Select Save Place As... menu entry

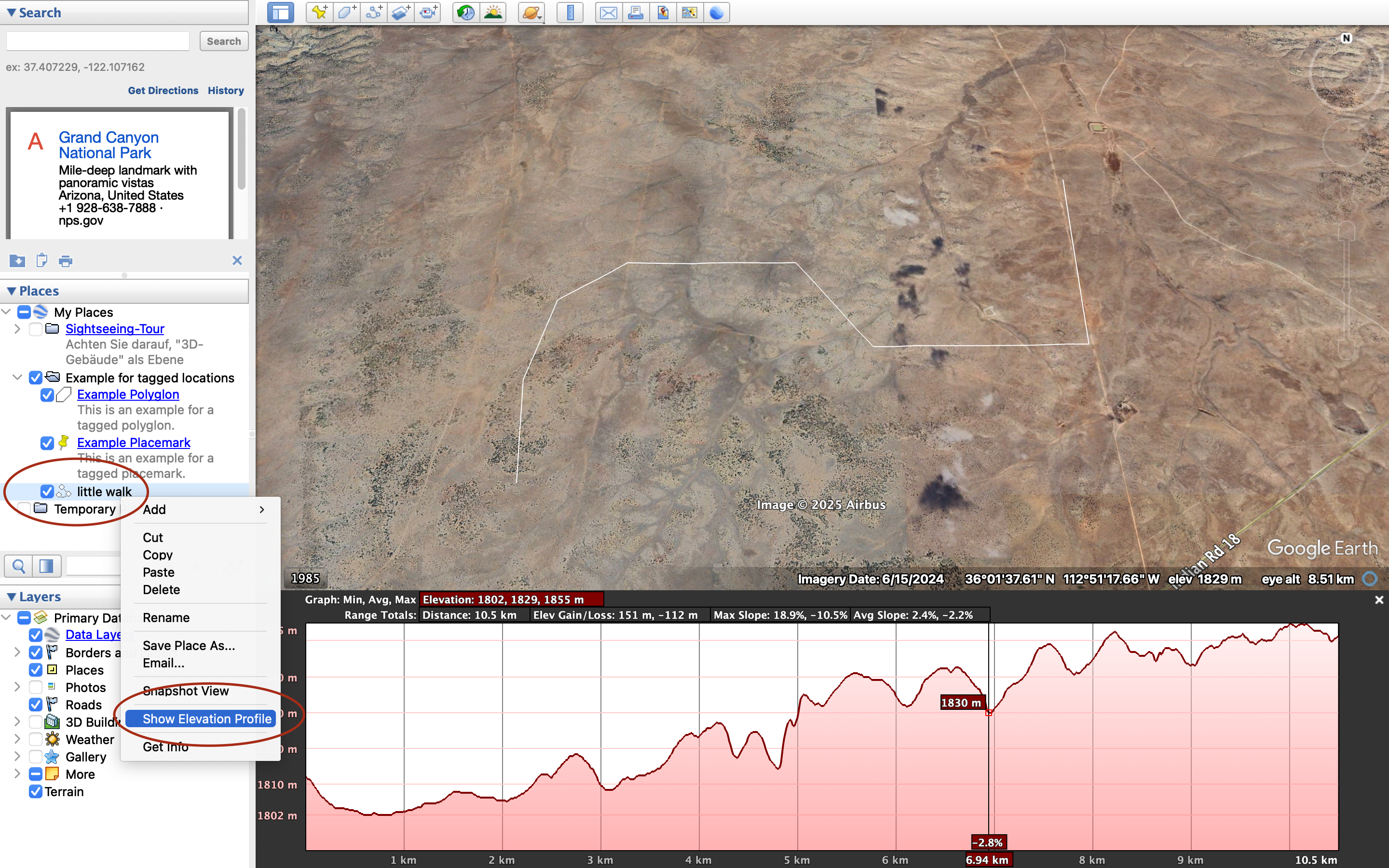click(x=189, y=645)
